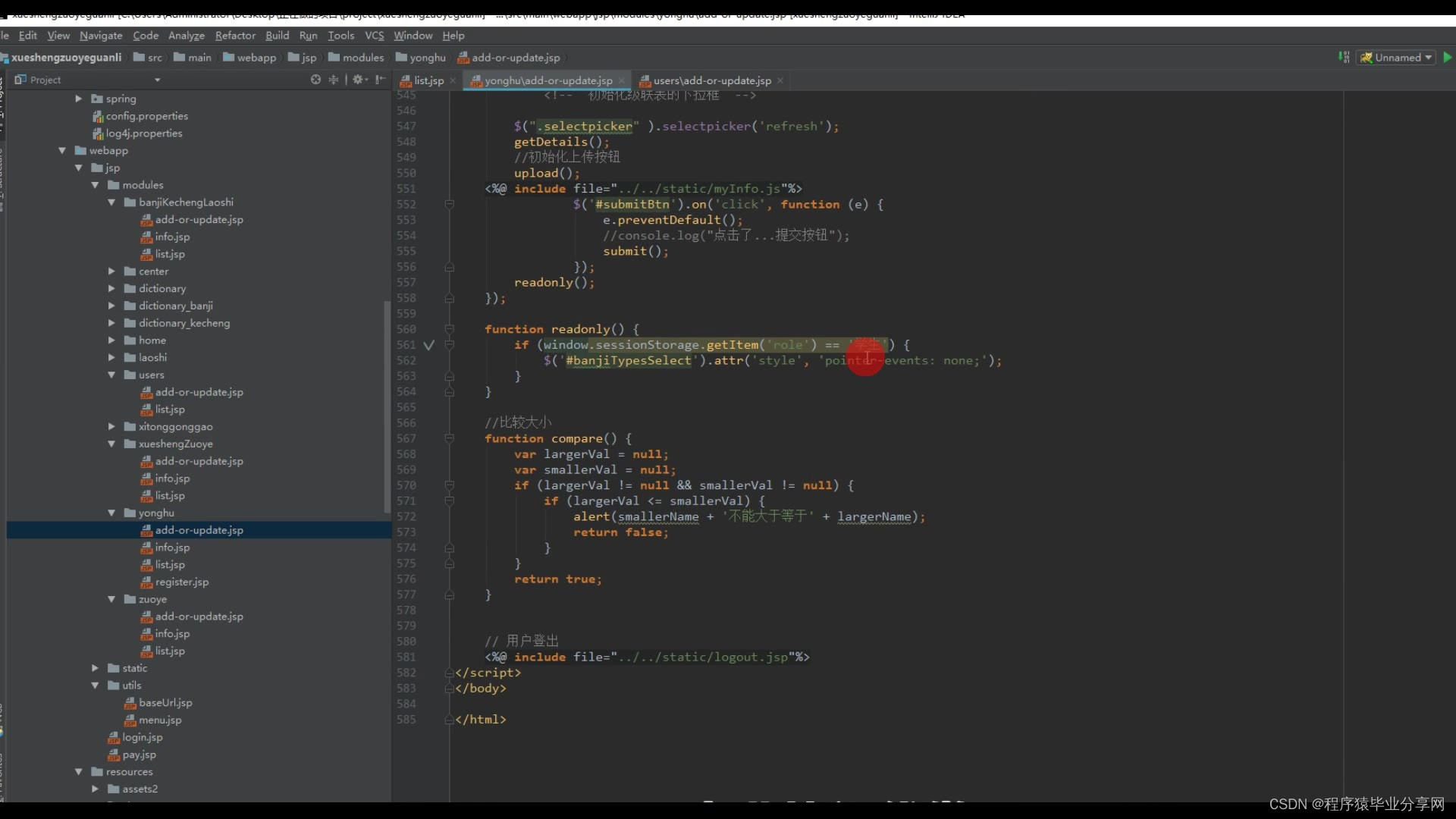Expand the laoshi folder
1456x819 pixels.
[111, 358]
